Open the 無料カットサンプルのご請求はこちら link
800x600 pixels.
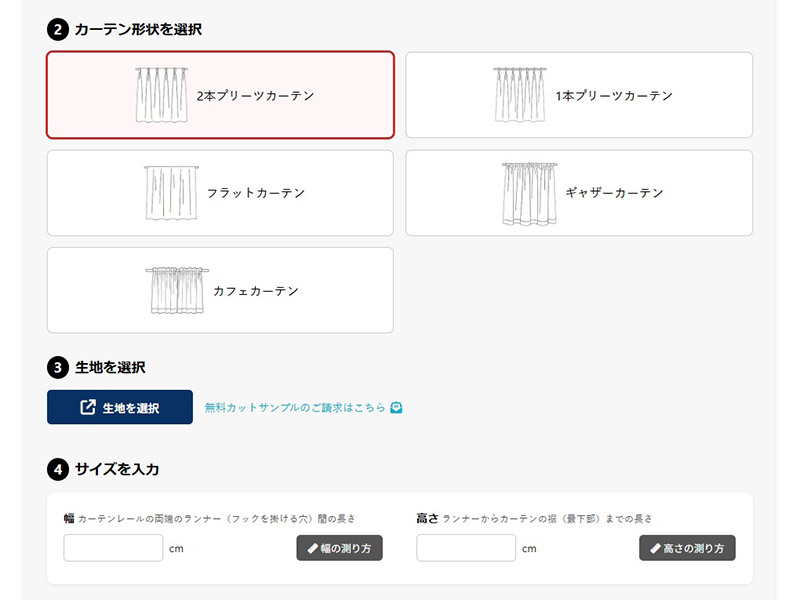pos(294,408)
